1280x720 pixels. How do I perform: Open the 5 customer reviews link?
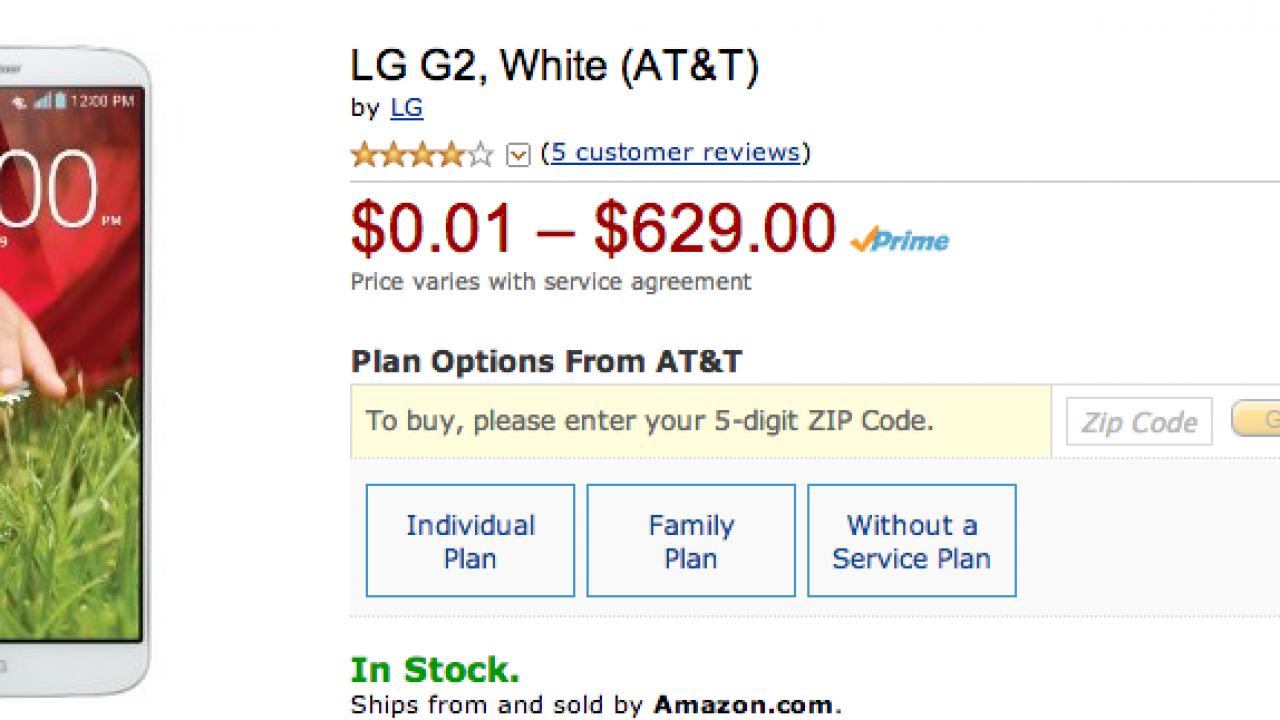[676, 153]
